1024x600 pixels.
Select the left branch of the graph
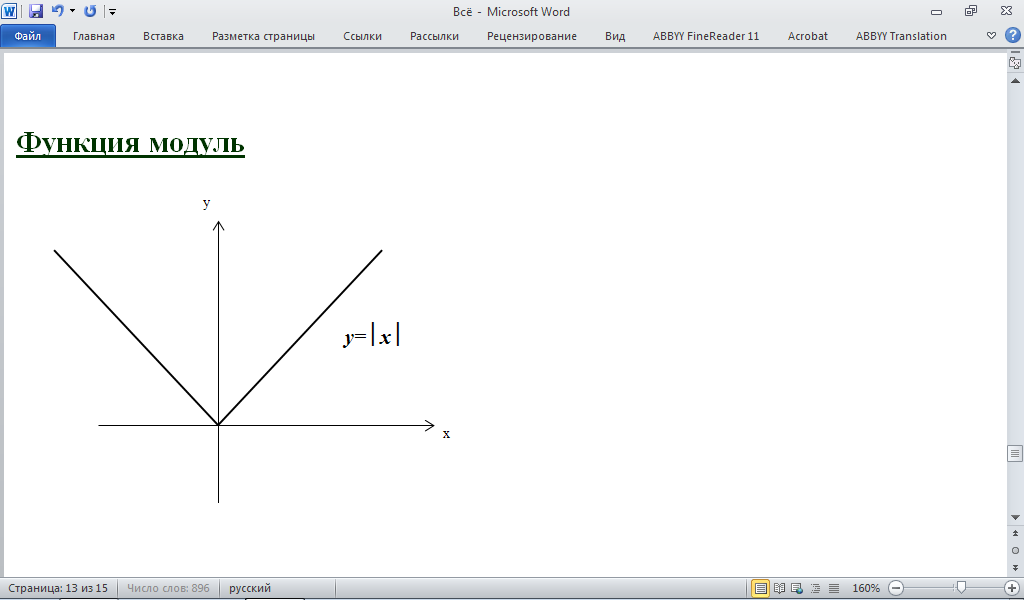click(136, 338)
